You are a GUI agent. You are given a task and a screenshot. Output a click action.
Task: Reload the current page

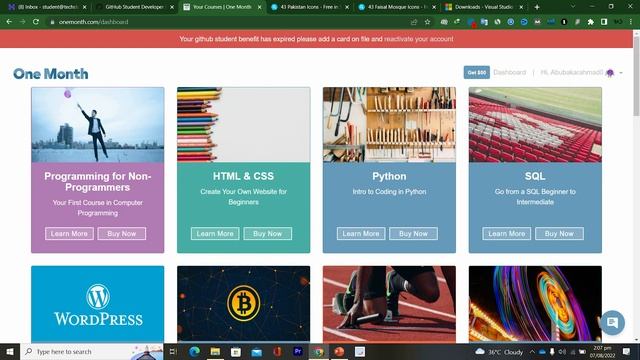(x=36, y=22)
